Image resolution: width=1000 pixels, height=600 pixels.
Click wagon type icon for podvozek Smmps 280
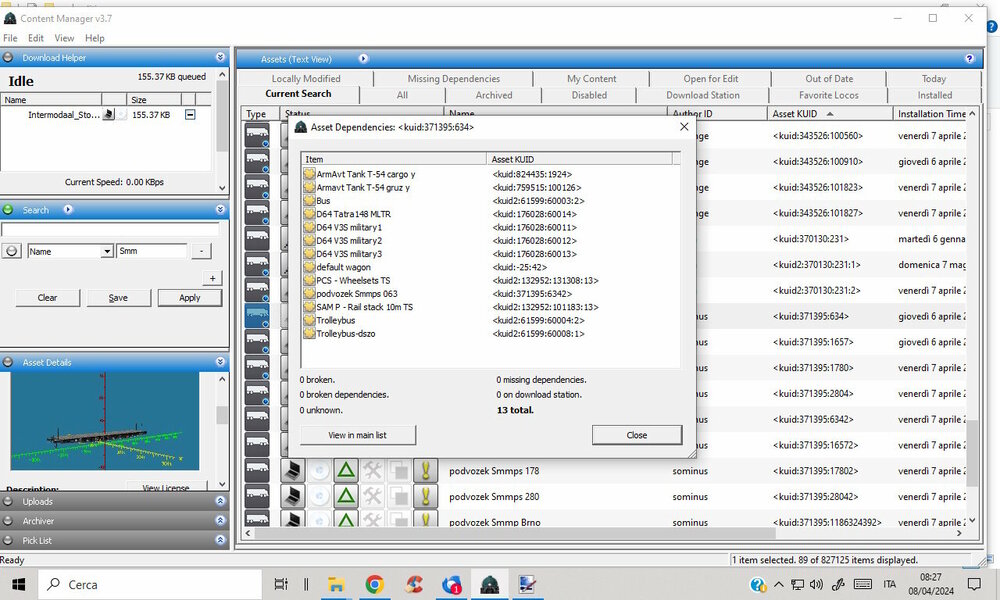(257, 496)
